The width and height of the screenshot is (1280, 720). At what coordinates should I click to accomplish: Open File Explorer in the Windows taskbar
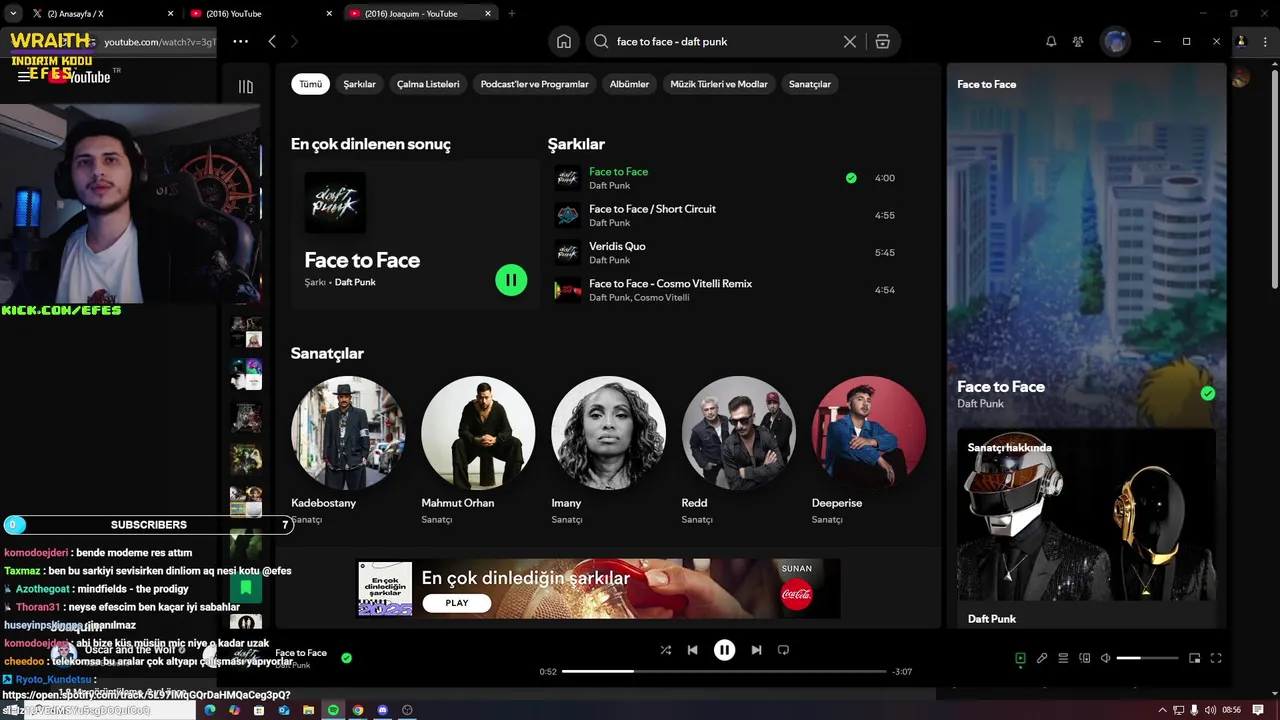[x=309, y=710]
